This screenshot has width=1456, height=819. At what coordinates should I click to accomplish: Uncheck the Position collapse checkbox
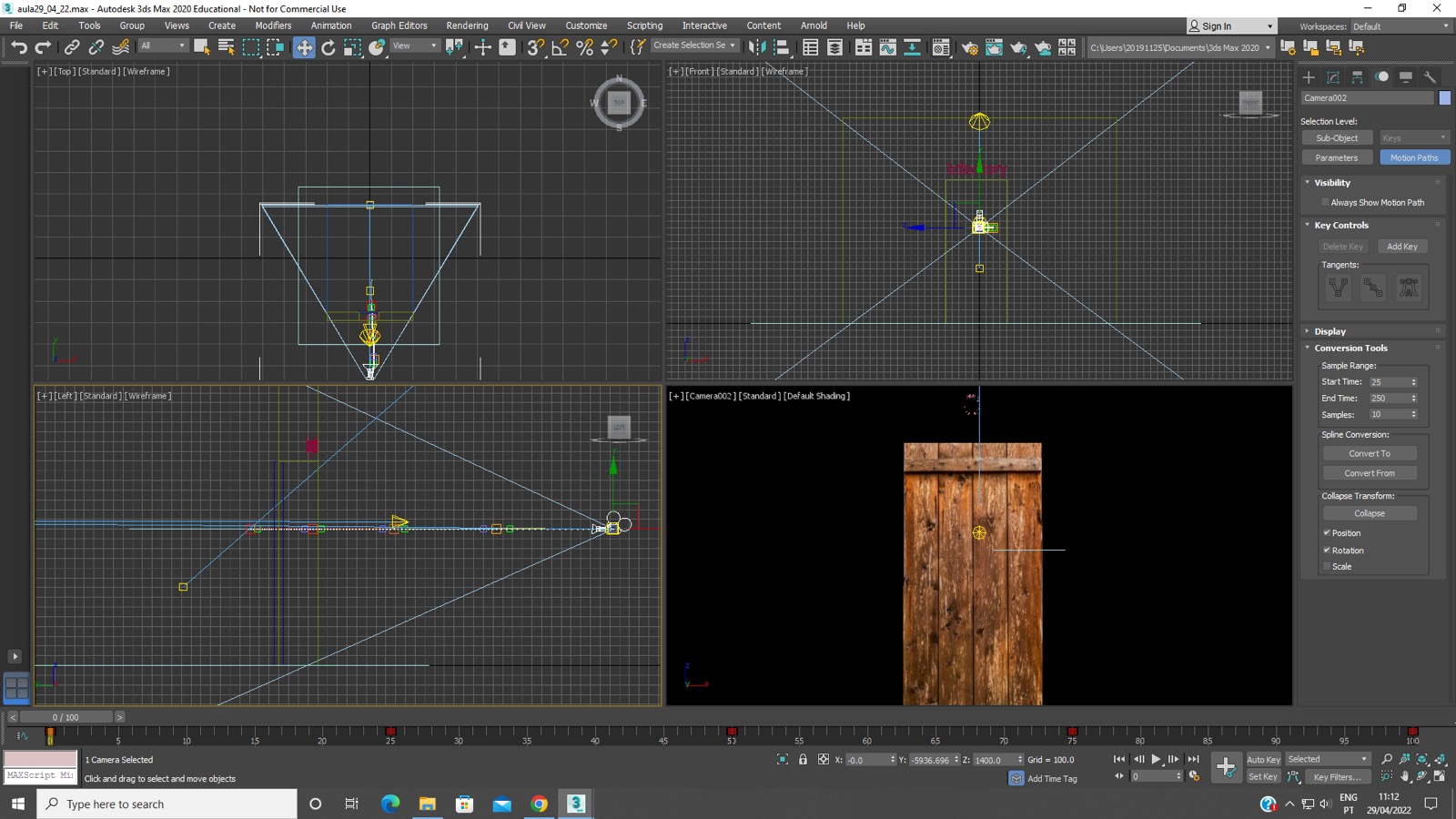tap(1327, 533)
